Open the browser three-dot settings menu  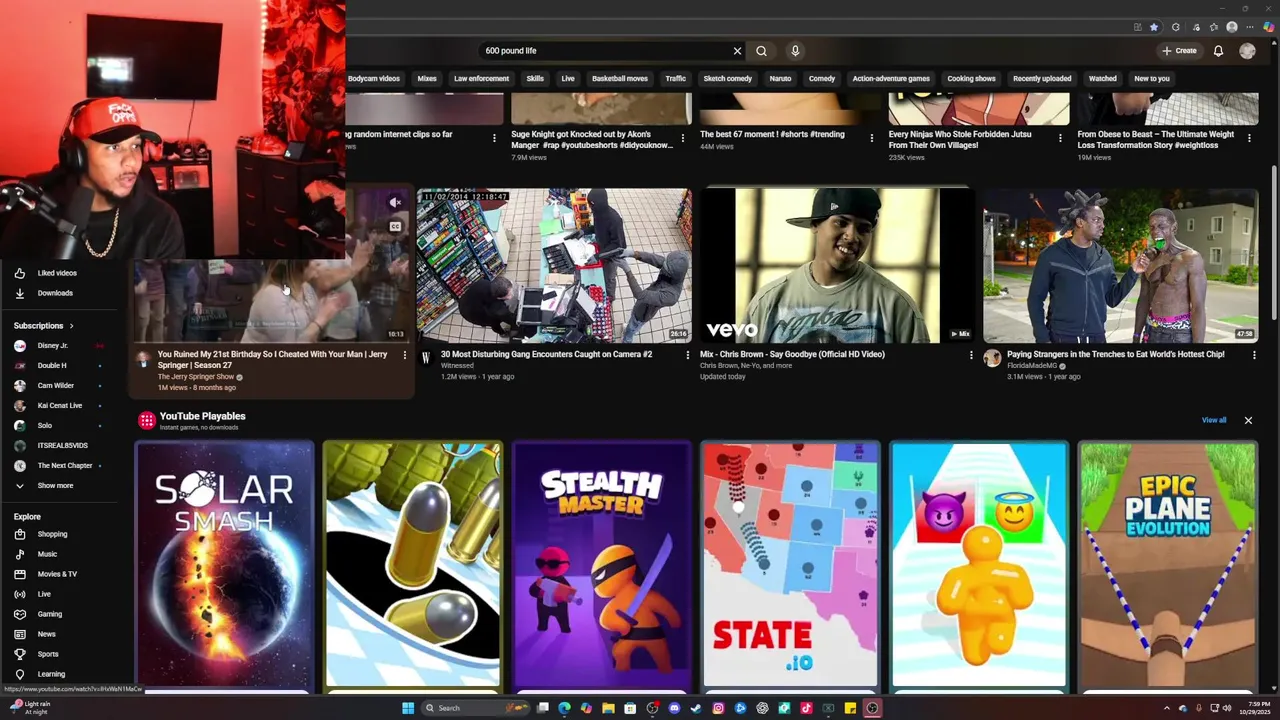1250,27
